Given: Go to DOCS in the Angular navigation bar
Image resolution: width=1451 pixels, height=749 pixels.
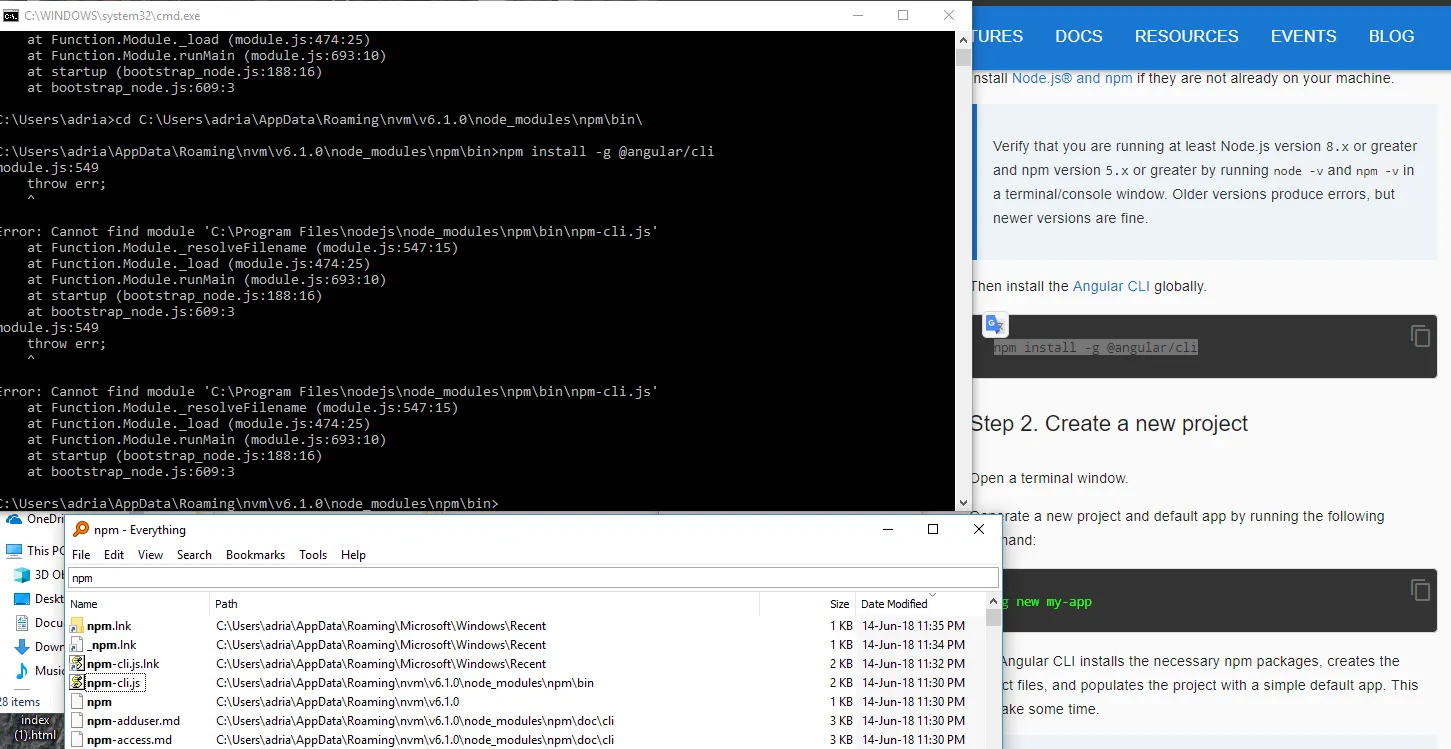Looking at the screenshot, I should (x=1079, y=36).
